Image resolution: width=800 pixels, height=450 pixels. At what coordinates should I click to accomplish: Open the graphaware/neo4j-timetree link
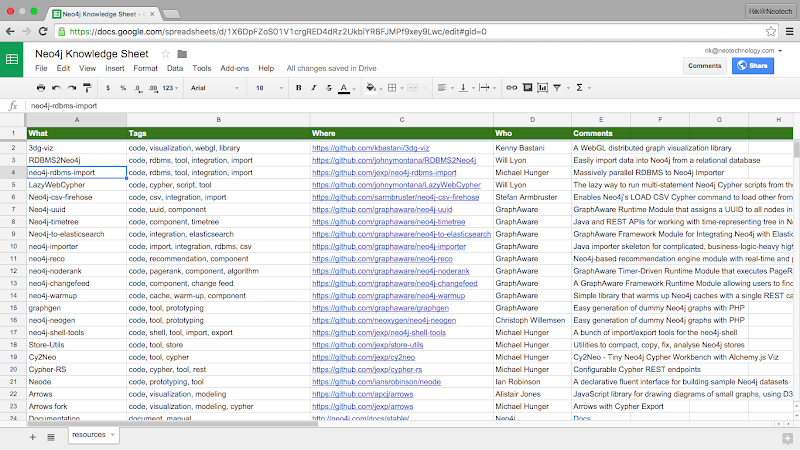[389, 222]
